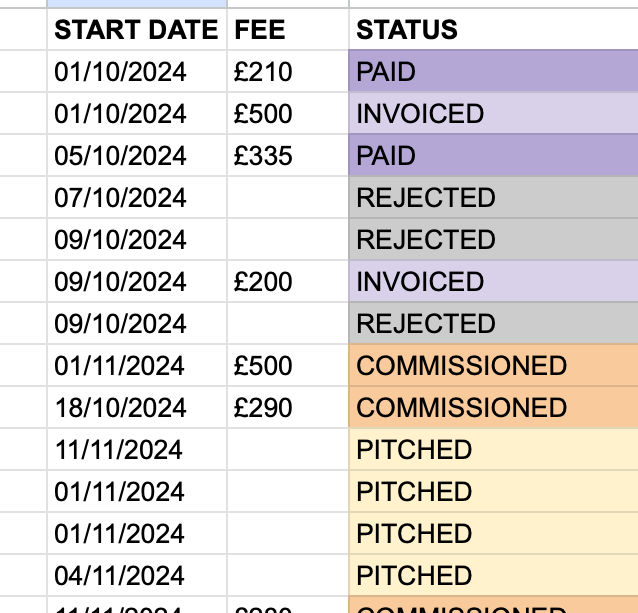The width and height of the screenshot is (638, 613).
Task: Select the FEE column header cell
Action: 288,29
